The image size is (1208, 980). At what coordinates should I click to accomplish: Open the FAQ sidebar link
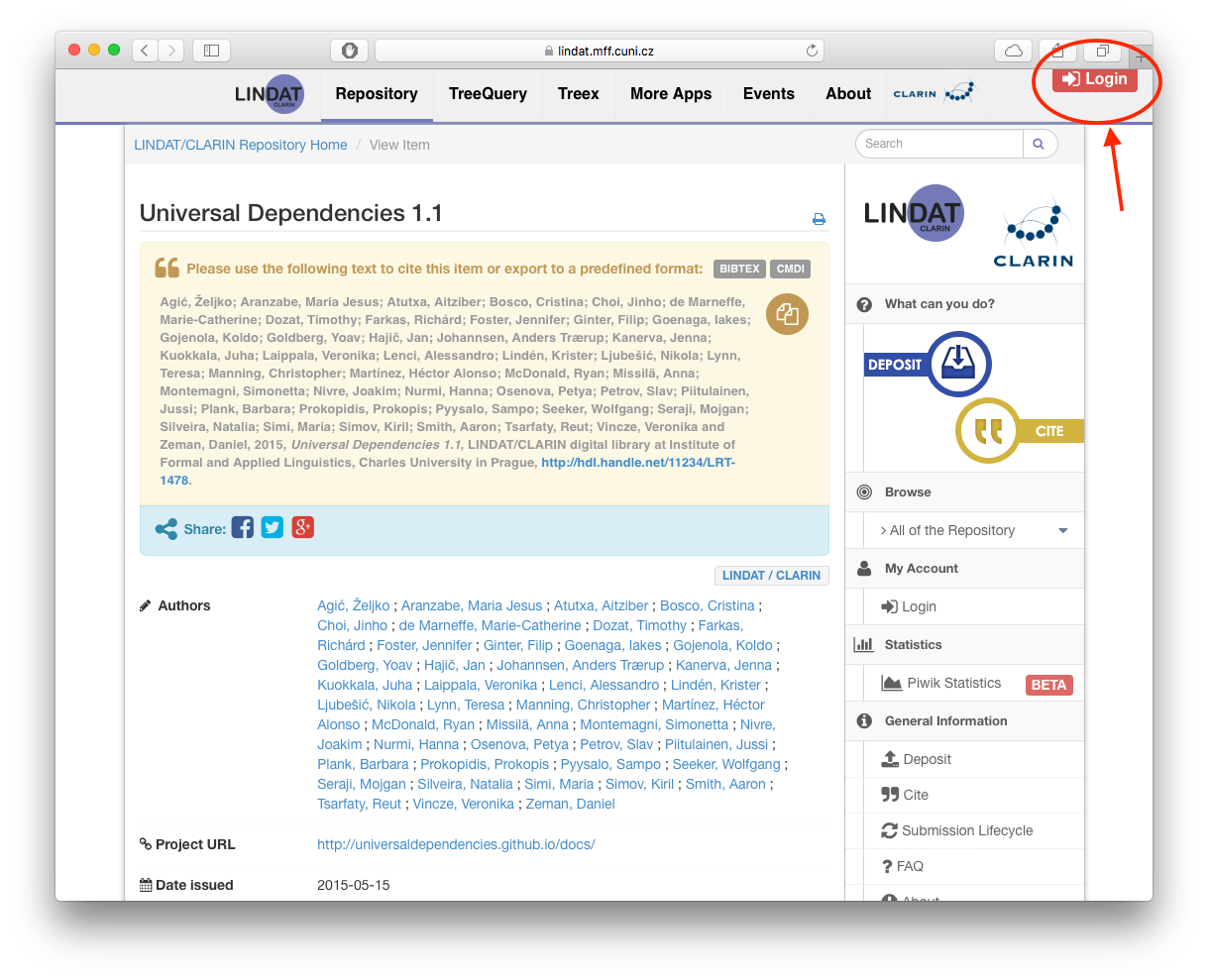[903, 866]
